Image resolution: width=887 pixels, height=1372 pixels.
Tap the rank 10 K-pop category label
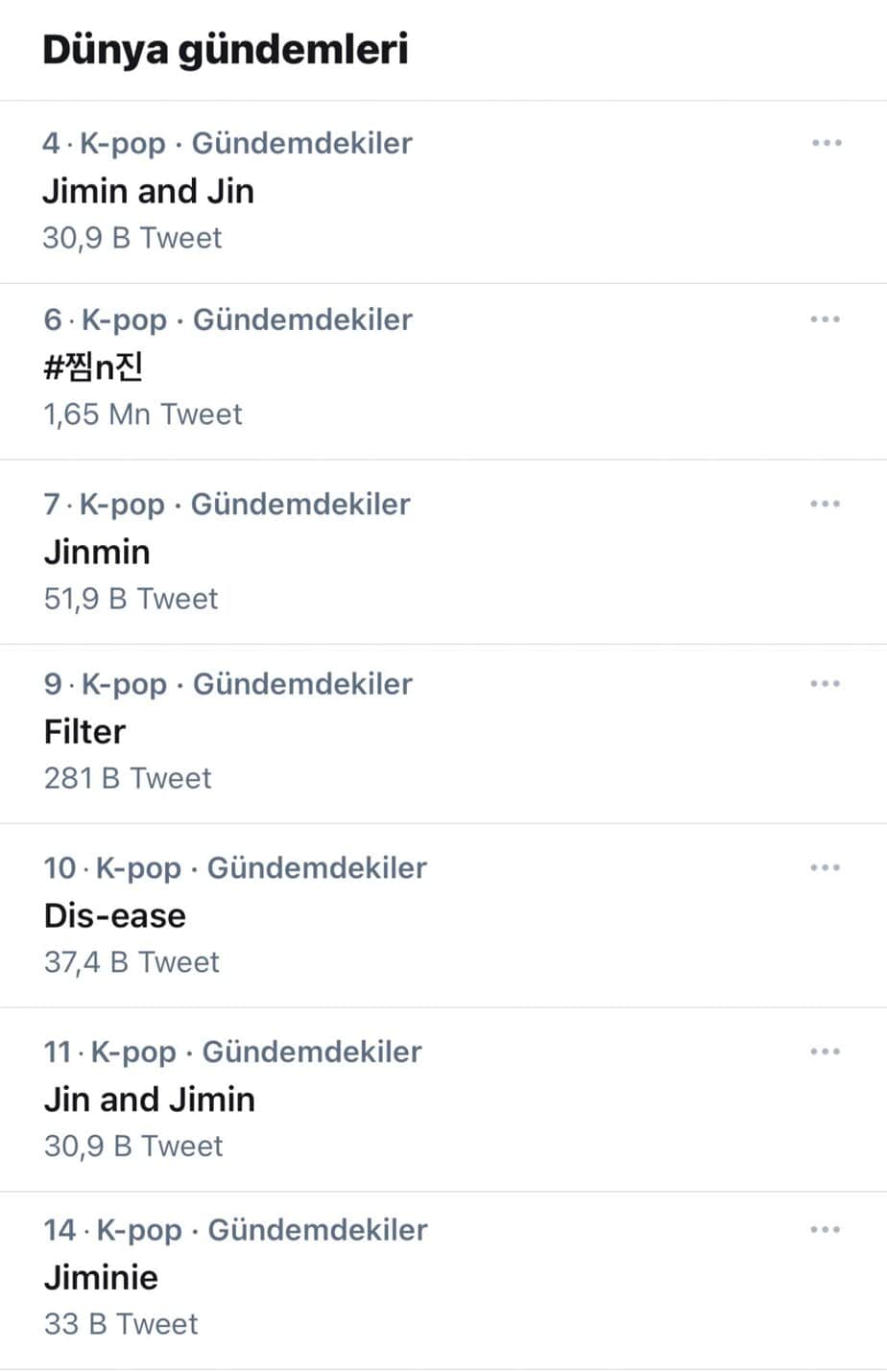pos(235,868)
